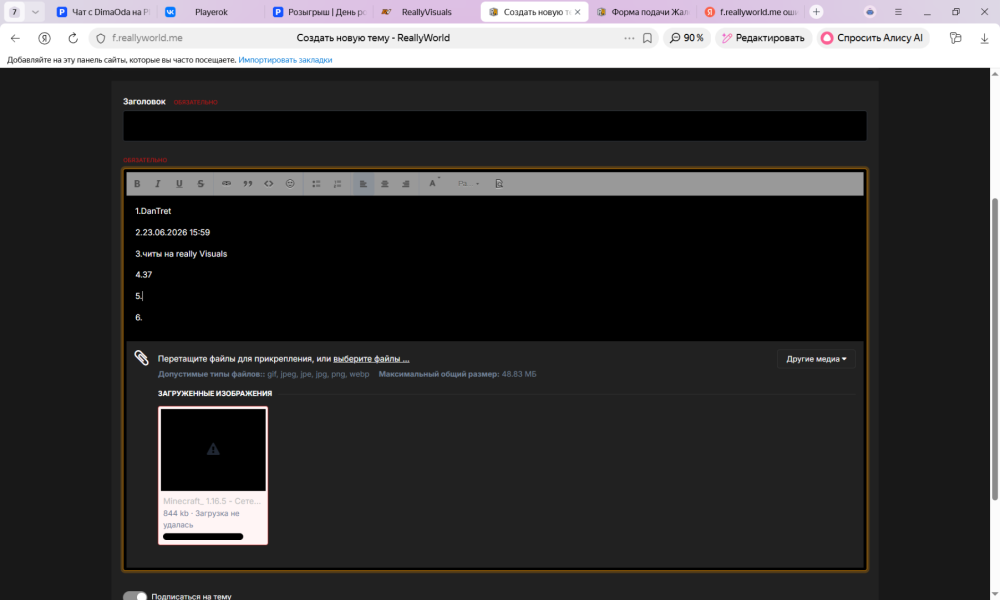1000x600 pixels.
Task: Go back to the previous page
Action: (15, 38)
